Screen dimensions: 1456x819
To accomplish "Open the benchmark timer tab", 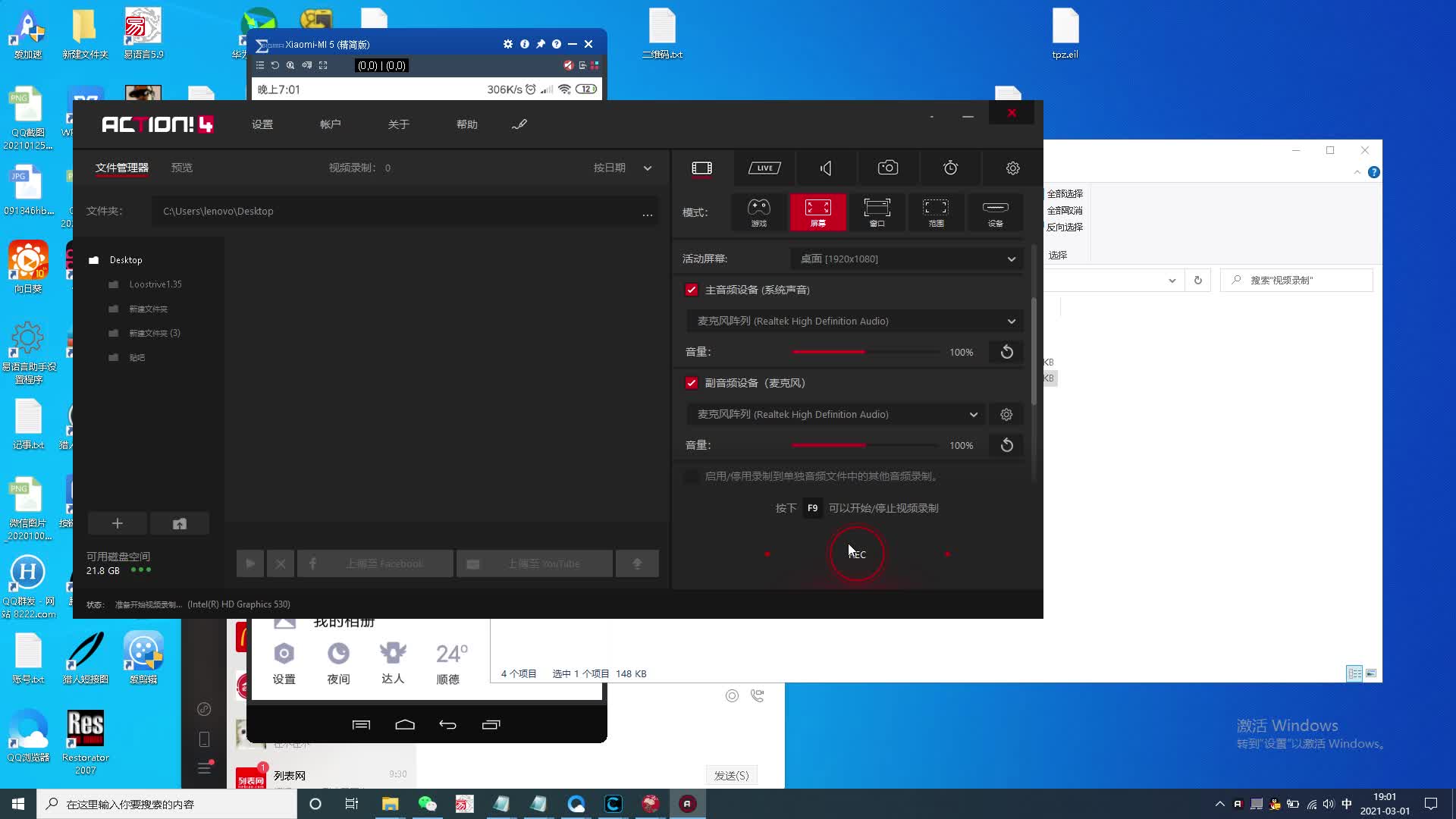I will point(950,168).
